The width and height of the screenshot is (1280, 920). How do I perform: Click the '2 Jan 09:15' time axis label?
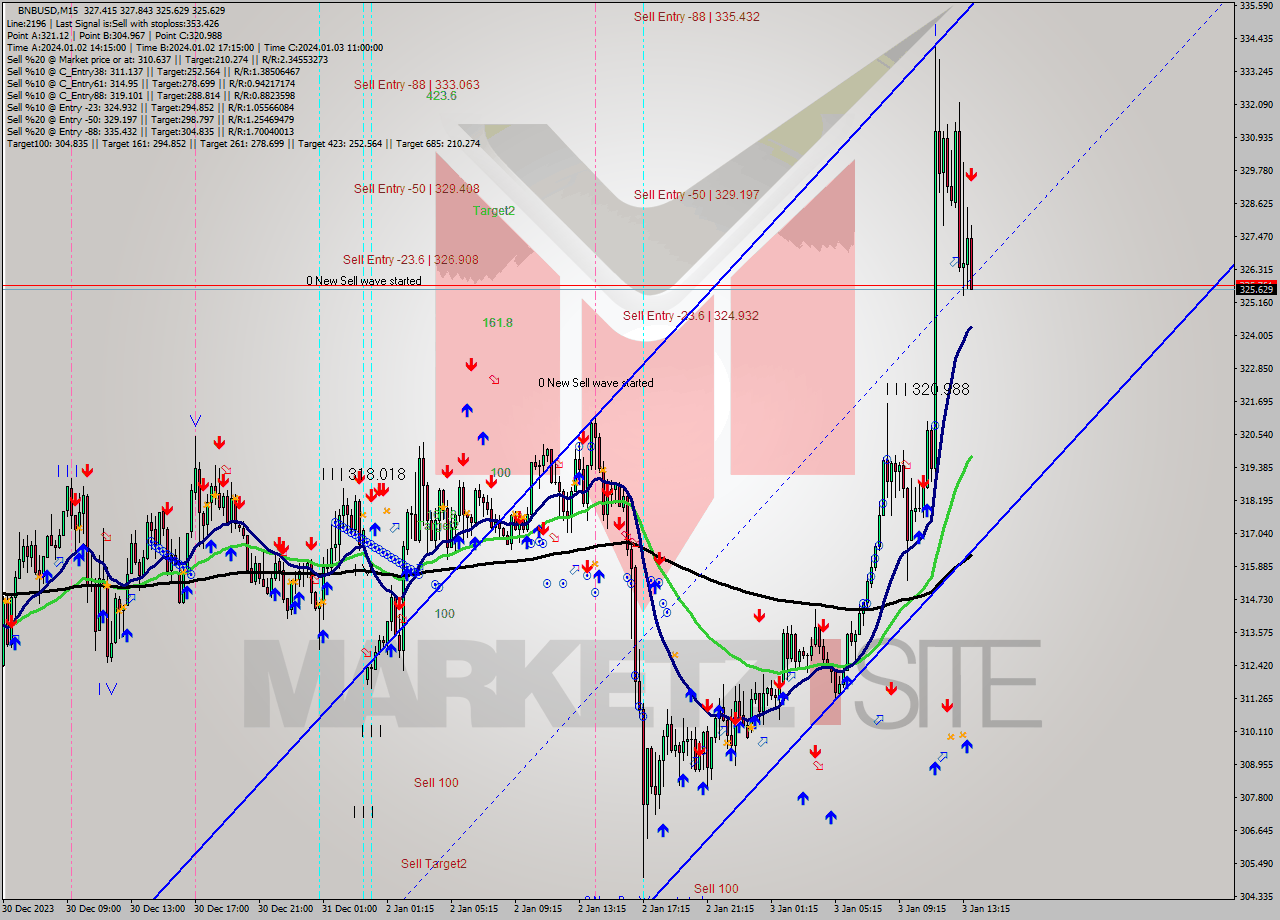click(x=538, y=910)
